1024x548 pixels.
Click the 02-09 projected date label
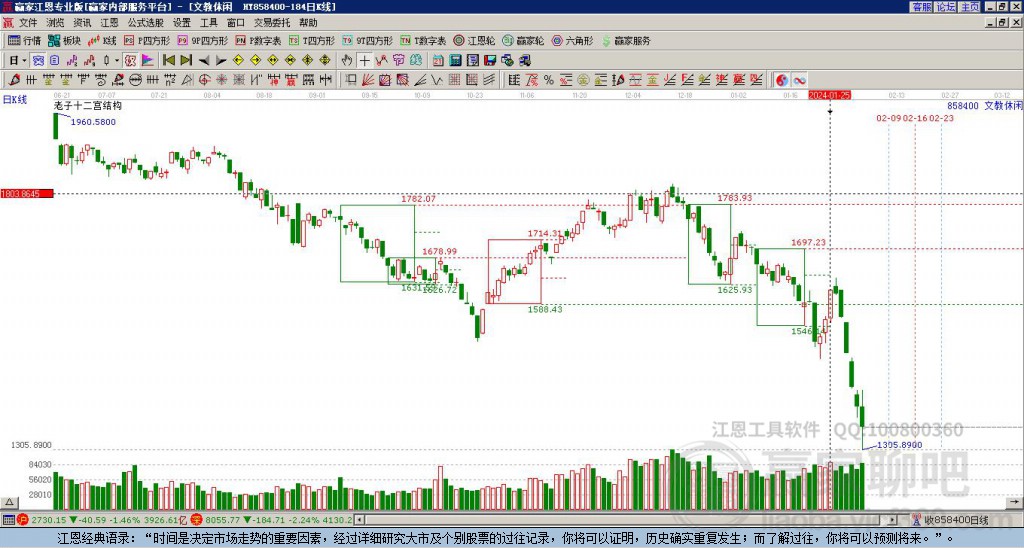pyautogui.click(x=888, y=118)
